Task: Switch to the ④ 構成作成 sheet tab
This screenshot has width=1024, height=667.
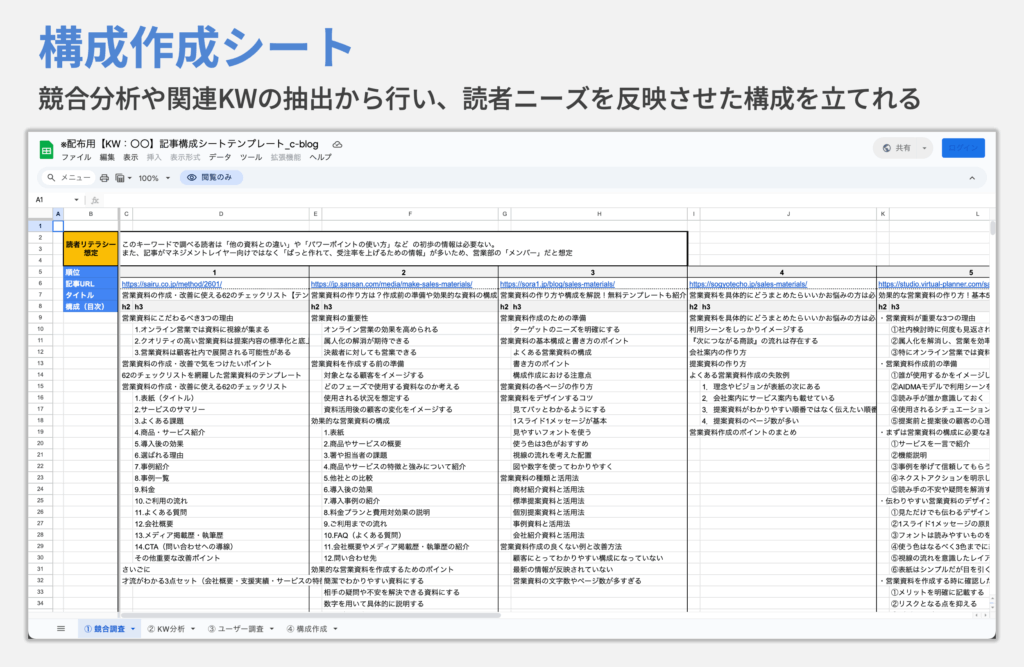Action: (x=306, y=628)
